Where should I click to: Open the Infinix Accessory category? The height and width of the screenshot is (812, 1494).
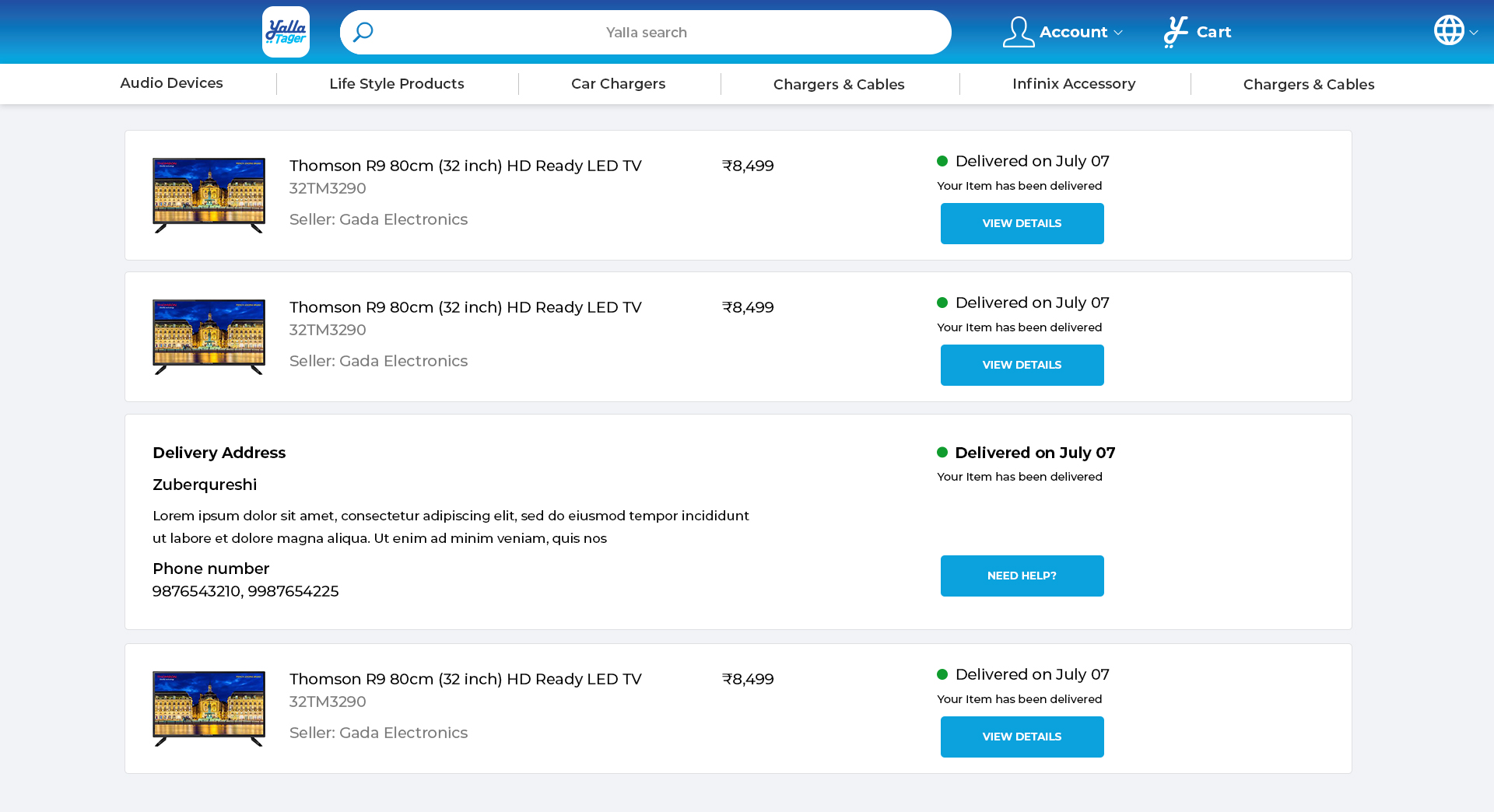(1073, 84)
